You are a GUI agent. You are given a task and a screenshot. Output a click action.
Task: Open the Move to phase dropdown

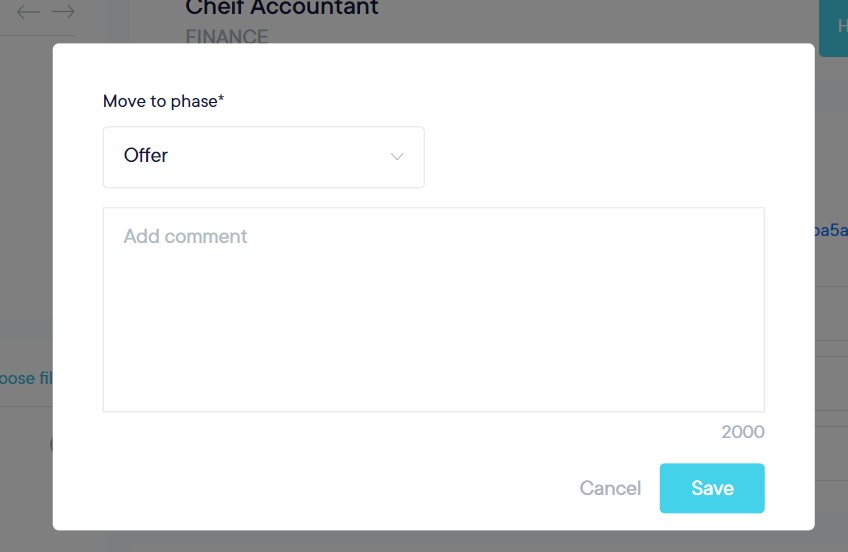(263, 157)
